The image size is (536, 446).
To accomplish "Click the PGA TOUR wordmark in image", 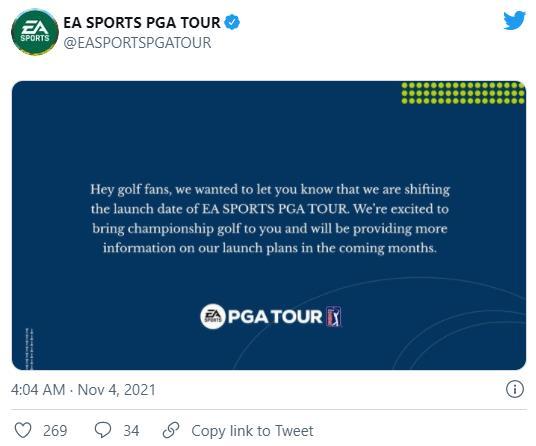I will pos(275,316).
